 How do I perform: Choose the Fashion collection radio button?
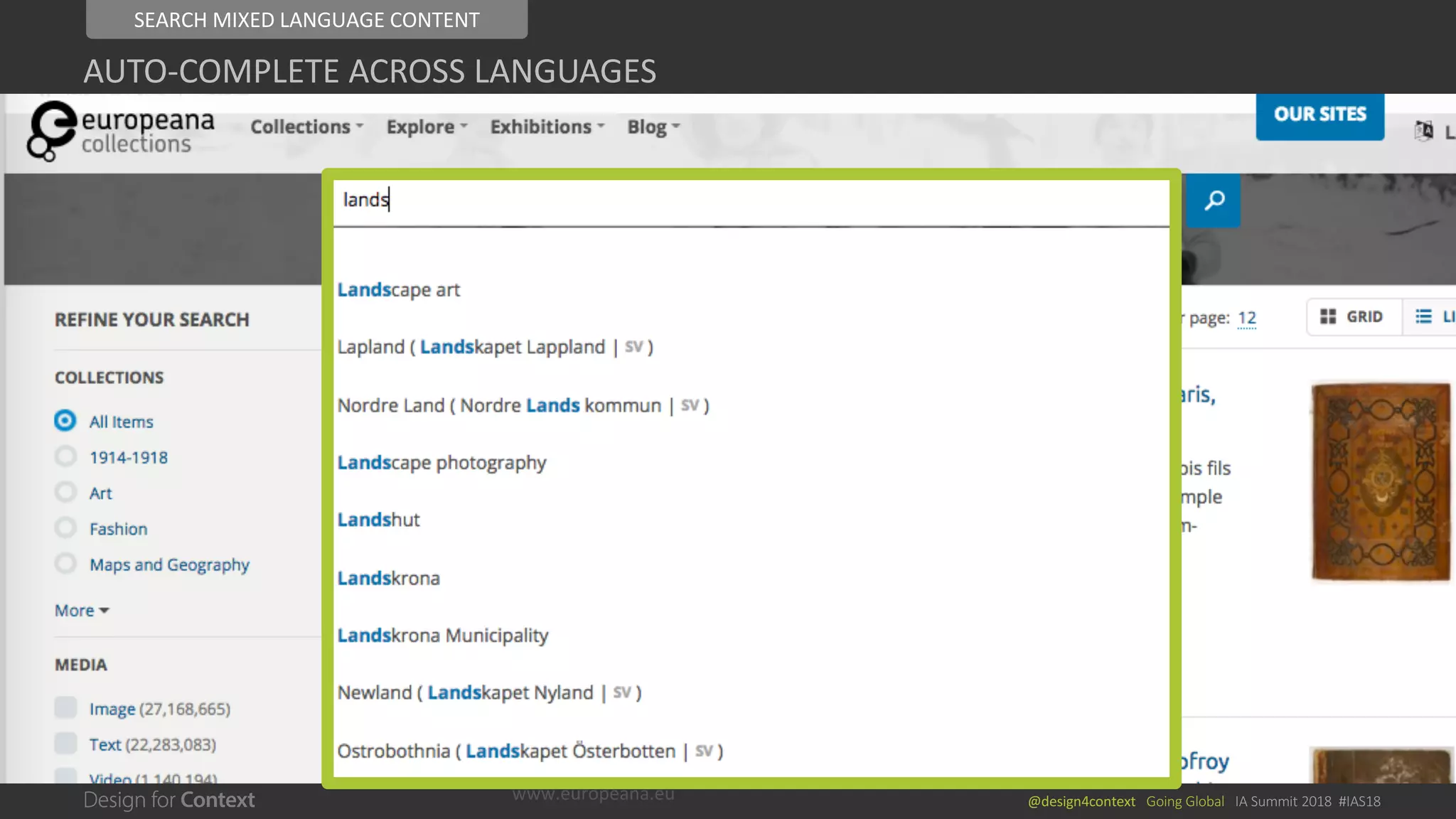pyautogui.click(x=65, y=528)
